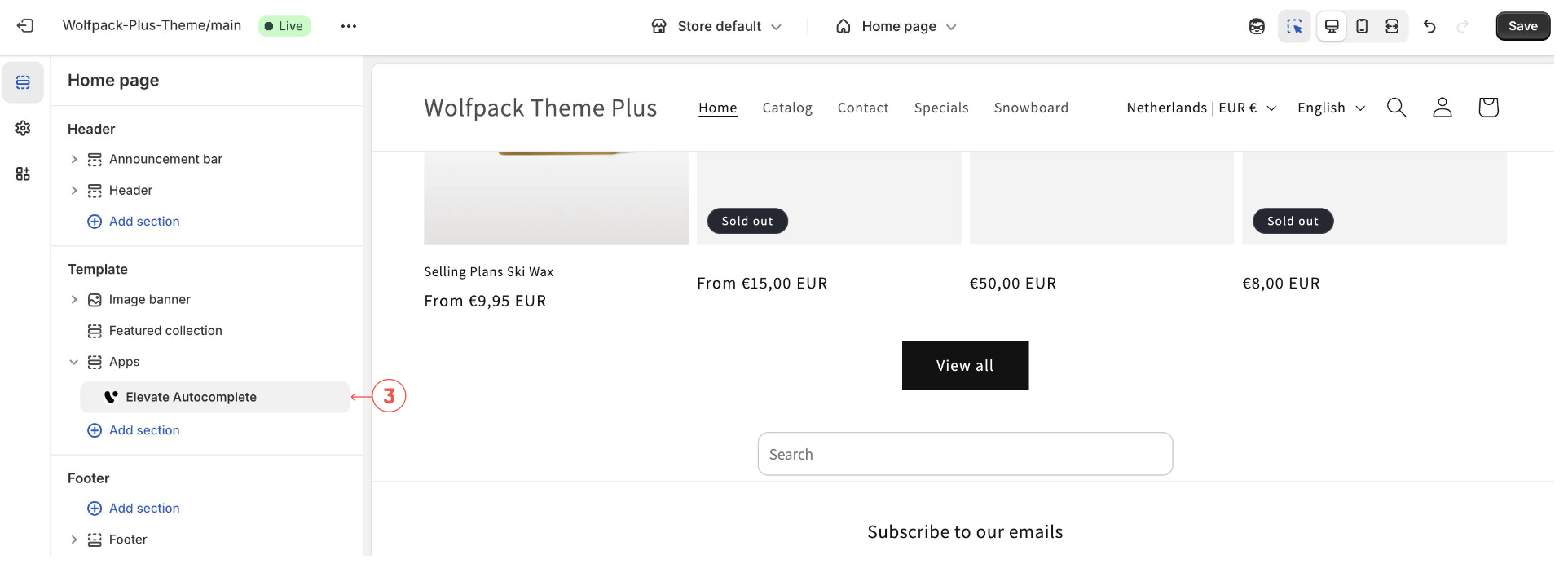The width and height of the screenshot is (1568, 577).
Task: Click the account login person icon
Action: 1442,108
